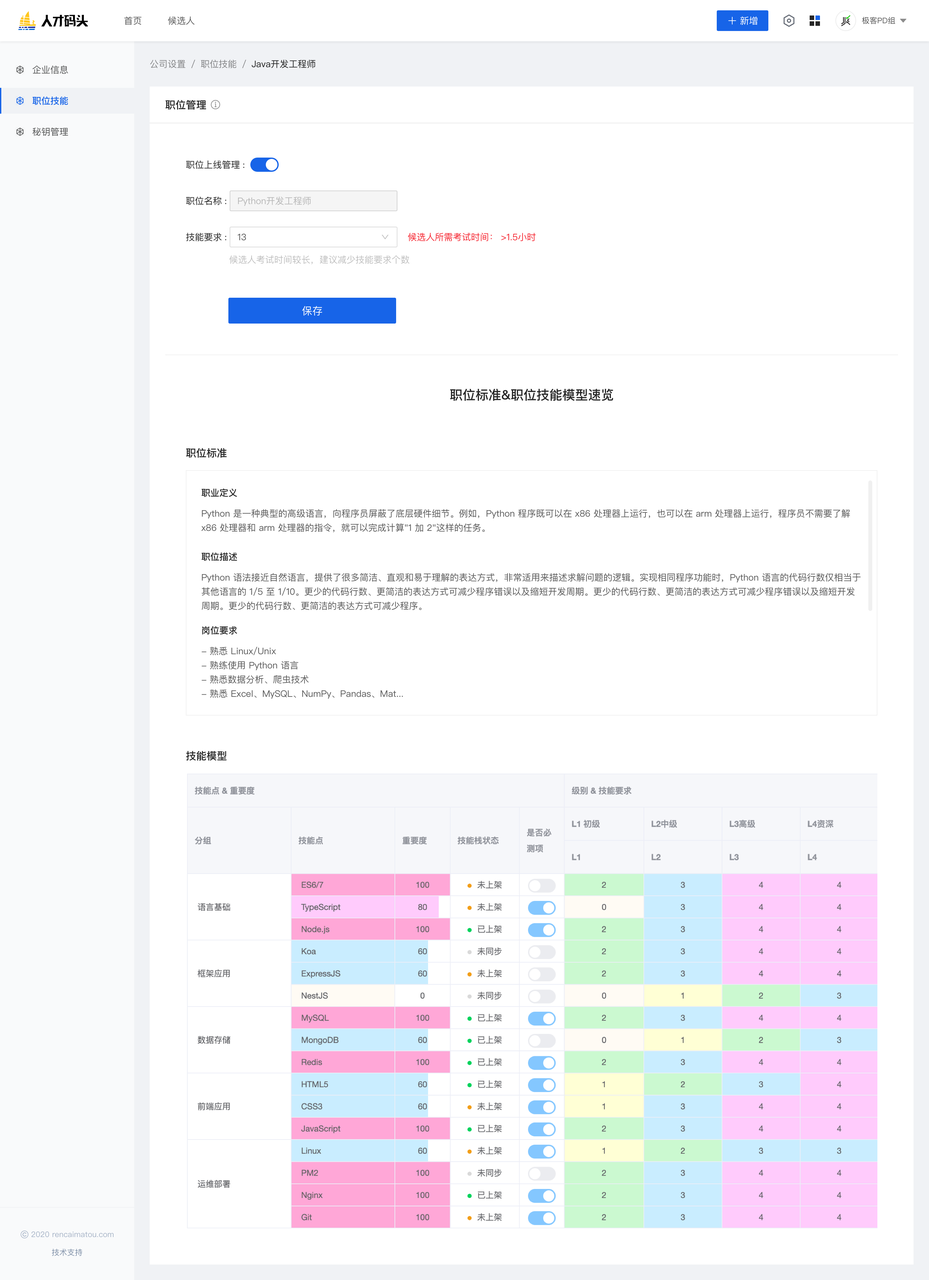Screen dimensions: 929x1280
Task: Toggle the 职位上线管理 switch
Action: pos(264,165)
